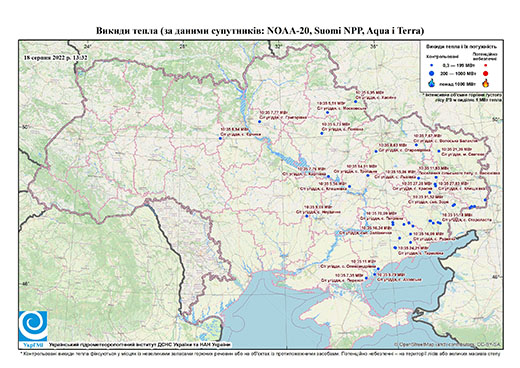Click the 6,54 MW marker west of Kyiv
Screen dimensions: 520x368
point(220,138)
